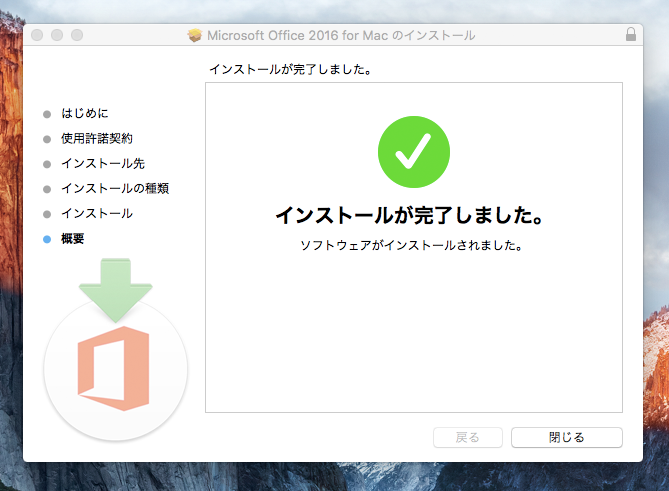Screen dimensions: 669x491
Task: Click the Office logo in sidebar
Action: (113, 369)
